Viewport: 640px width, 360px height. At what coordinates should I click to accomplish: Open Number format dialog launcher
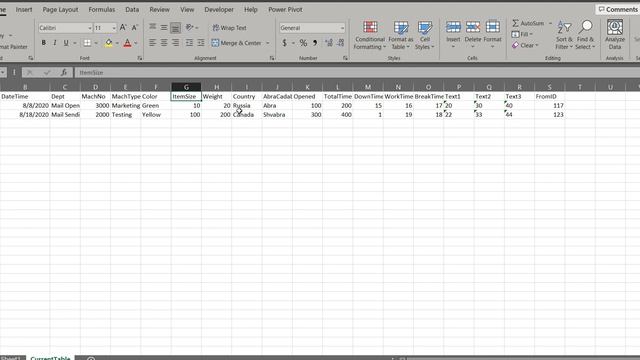point(345,58)
